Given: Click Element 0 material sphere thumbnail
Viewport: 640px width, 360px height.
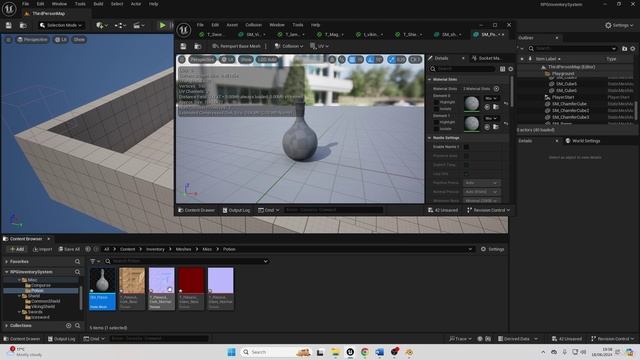Looking at the screenshot, I should [x=471, y=103].
